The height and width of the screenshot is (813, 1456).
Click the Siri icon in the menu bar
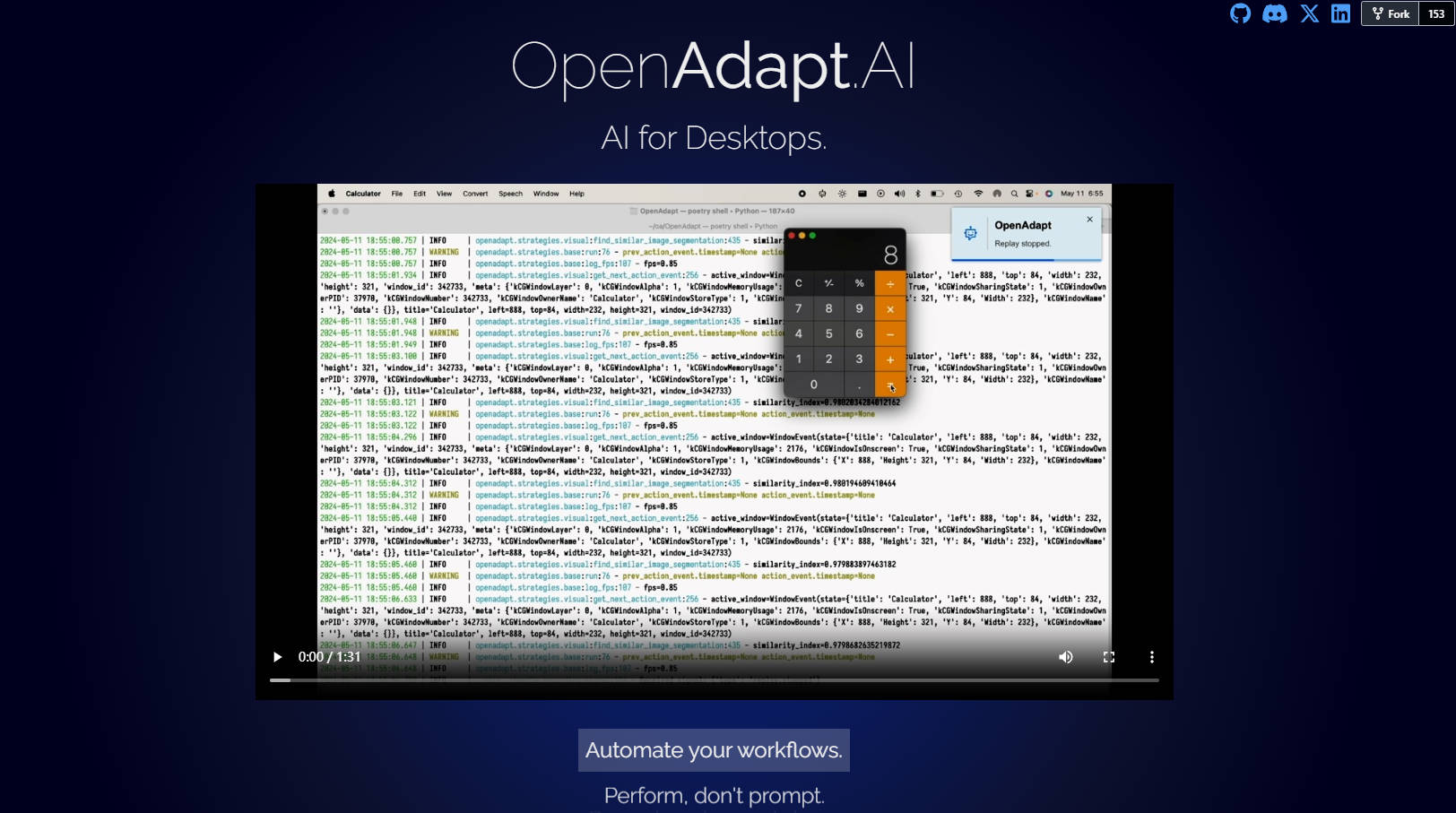click(1049, 193)
